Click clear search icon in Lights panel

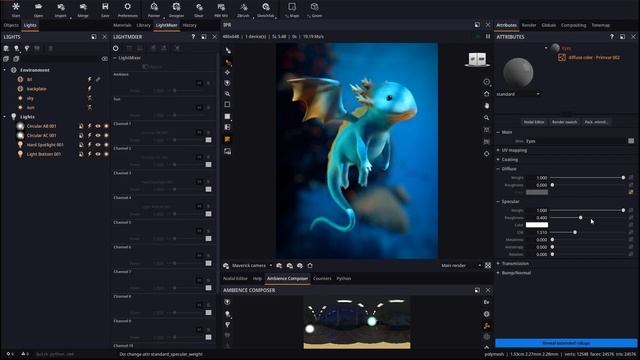[x=104, y=59]
